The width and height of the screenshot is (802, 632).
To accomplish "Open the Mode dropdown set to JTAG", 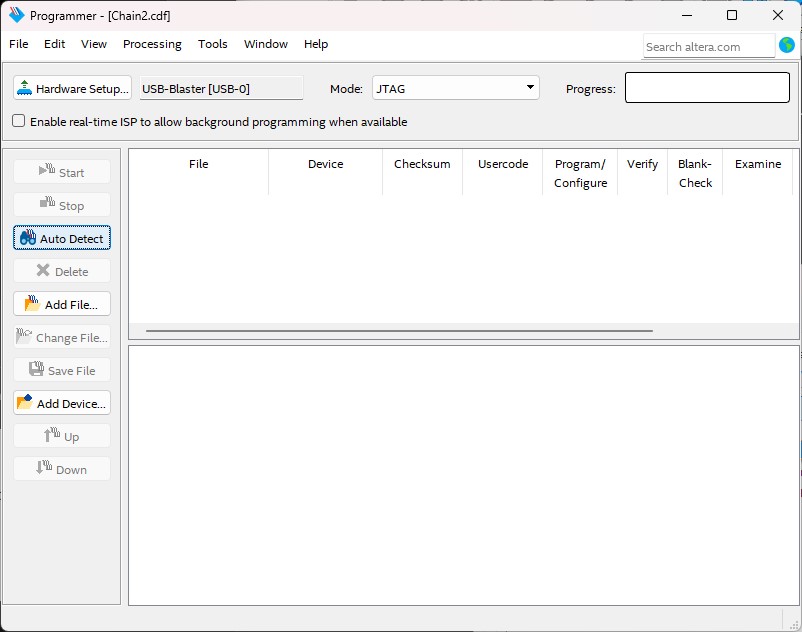I will click(455, 88).
